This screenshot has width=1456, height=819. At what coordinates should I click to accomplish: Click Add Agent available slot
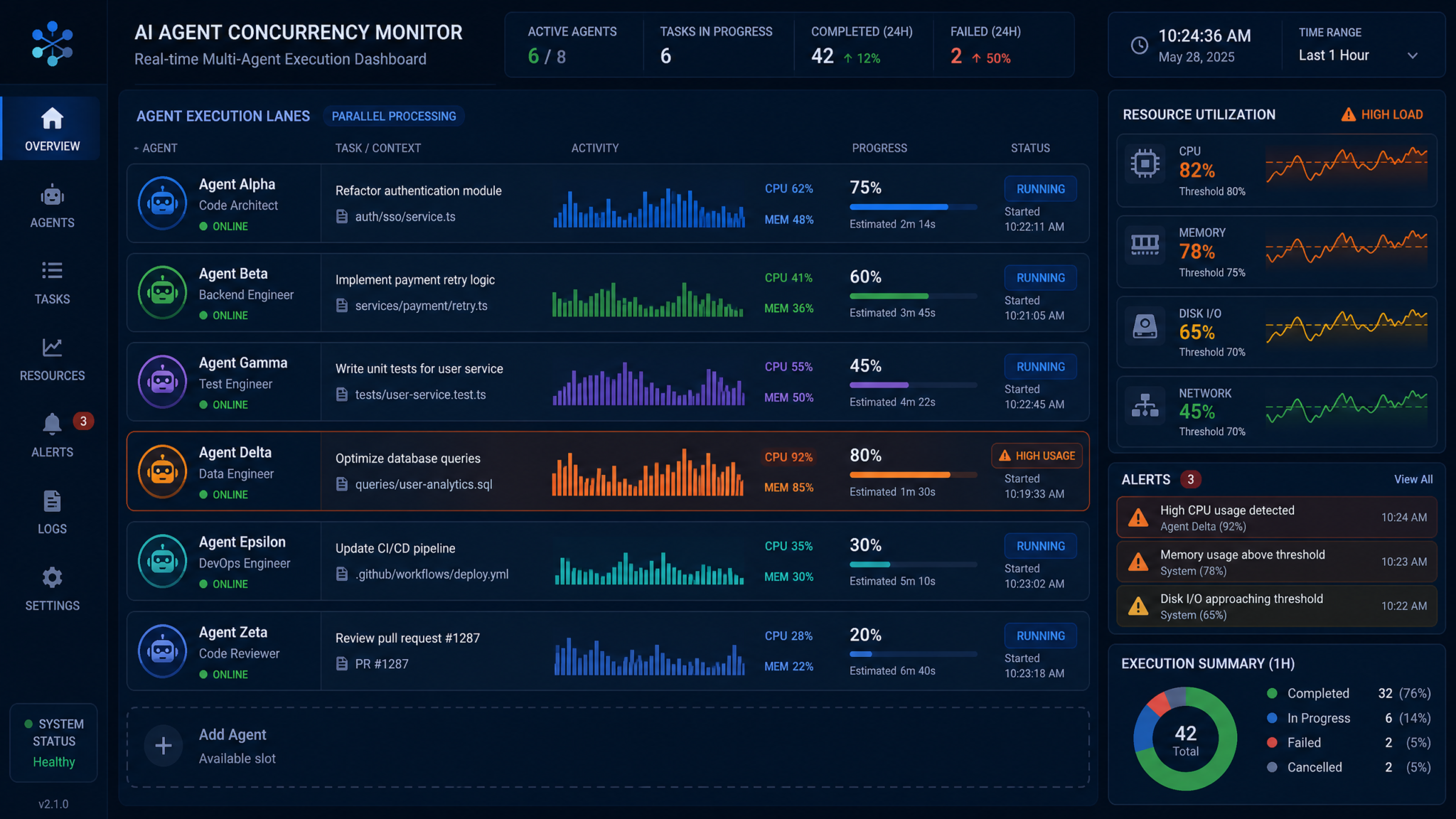[x=608, y=746]
